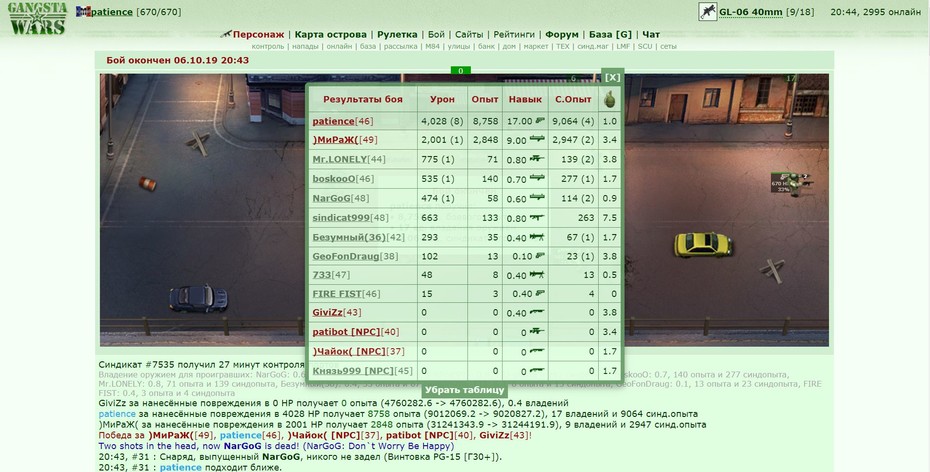This screenshot has height=472, width=930.
Task: Open FIRE FIST[46] player link in table
Action: coord(346,294)
